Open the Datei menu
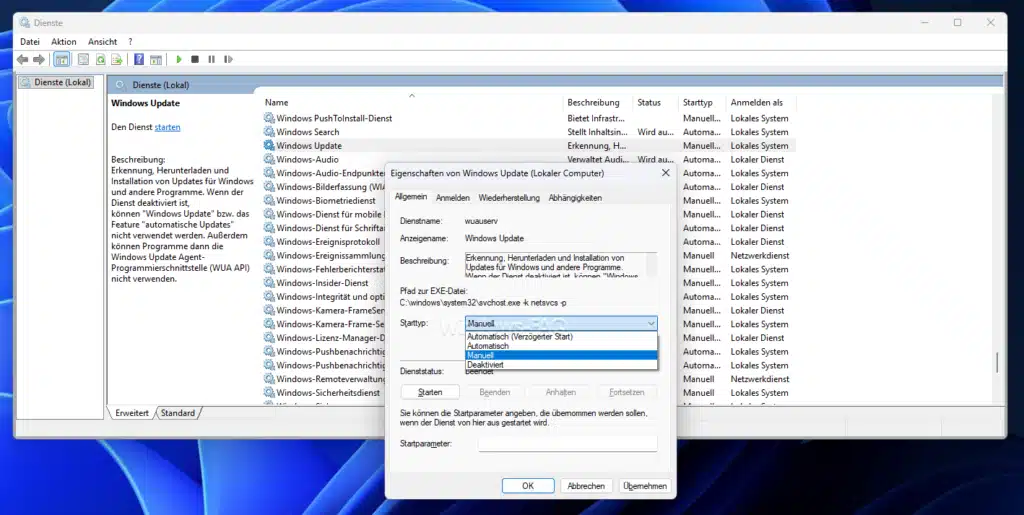Image resolution: width=1024 pixels, height=515 pixels. pos(30,42)
